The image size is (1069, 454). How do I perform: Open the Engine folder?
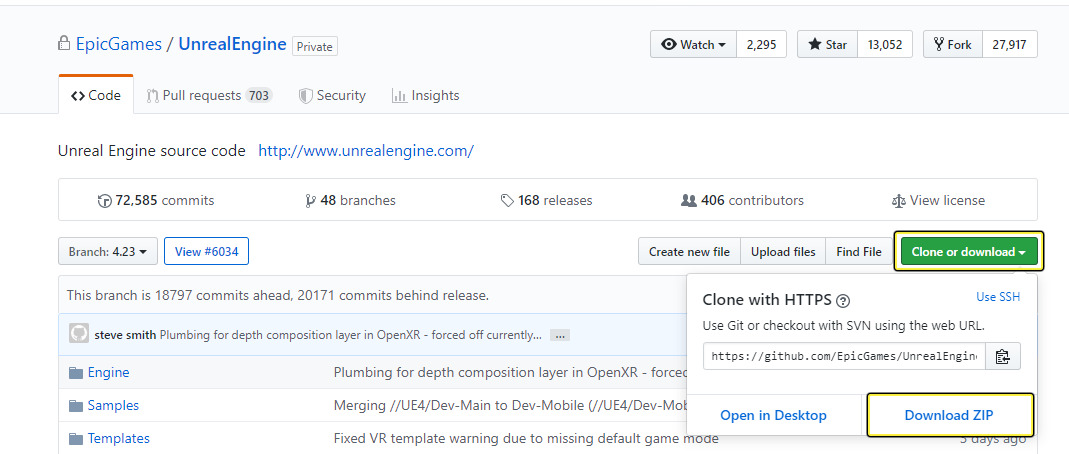click(x=108, y=373)
